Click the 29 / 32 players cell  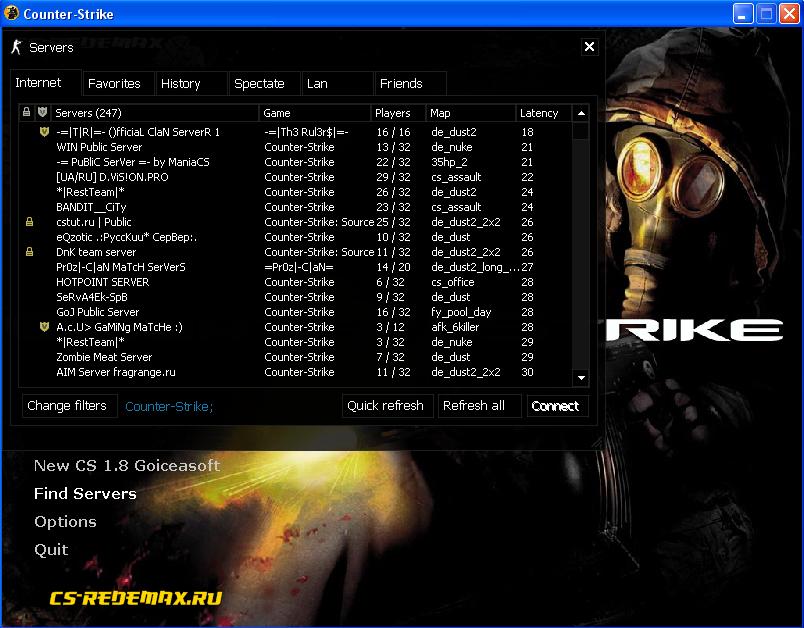pyautogui.click(x=393, y=177)
